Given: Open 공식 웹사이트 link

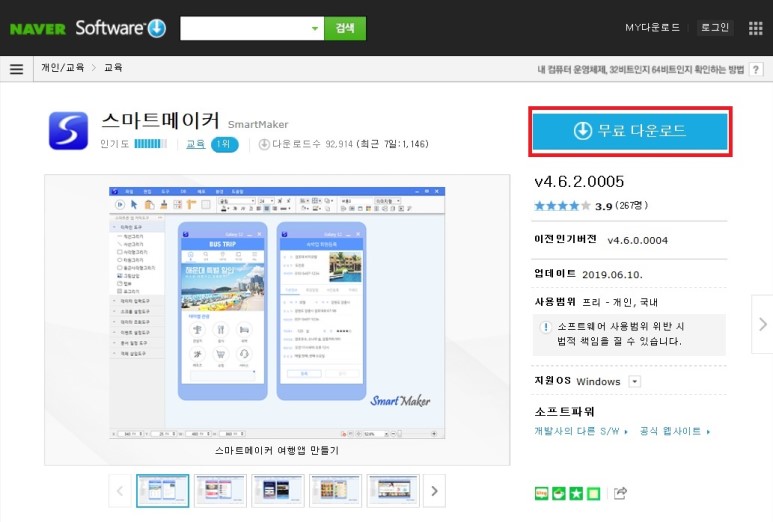Looking at the screenshot, I should (x=674, y=431).
